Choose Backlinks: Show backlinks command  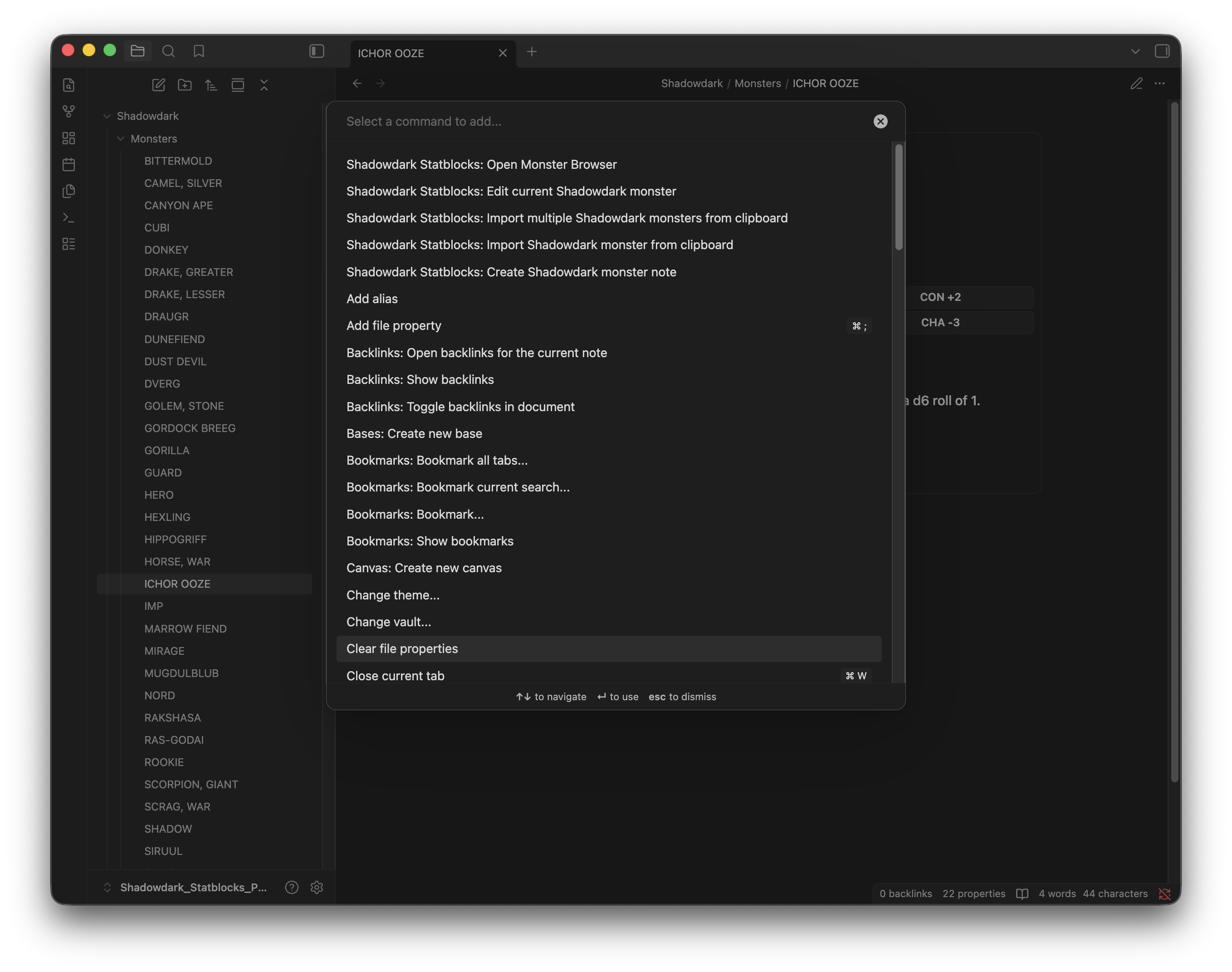[609, 379]
